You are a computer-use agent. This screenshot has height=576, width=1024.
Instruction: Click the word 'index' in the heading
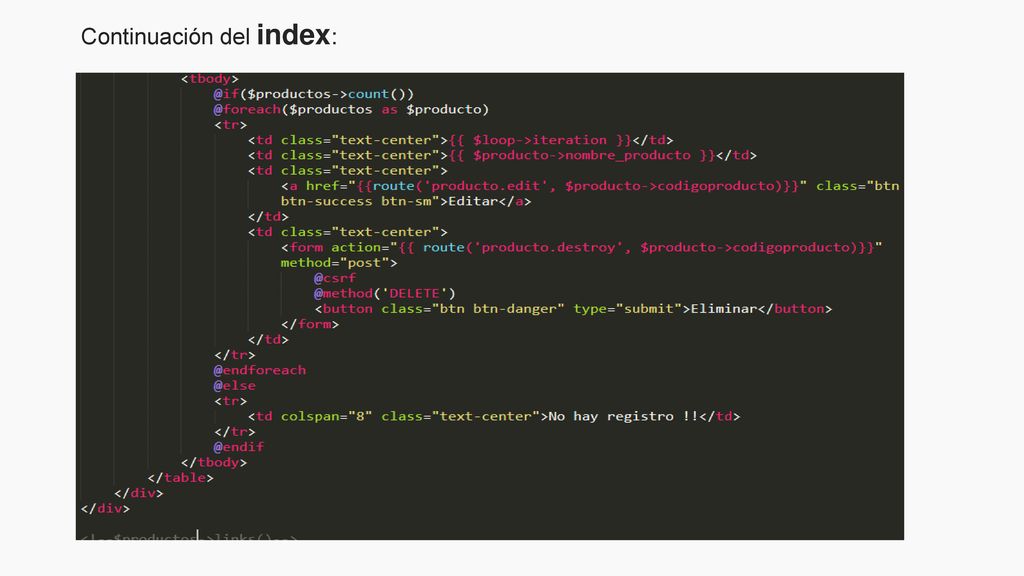point(293,35)
